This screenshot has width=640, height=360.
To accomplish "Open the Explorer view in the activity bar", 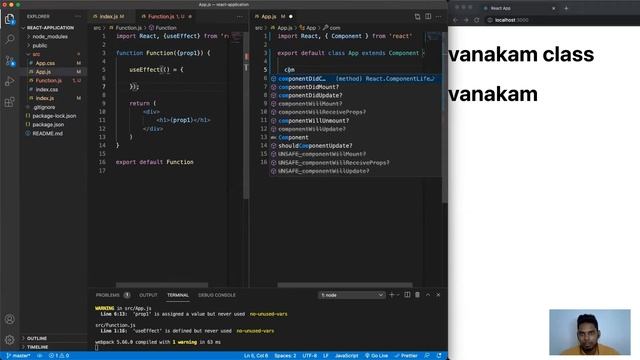I will (10, 19).
